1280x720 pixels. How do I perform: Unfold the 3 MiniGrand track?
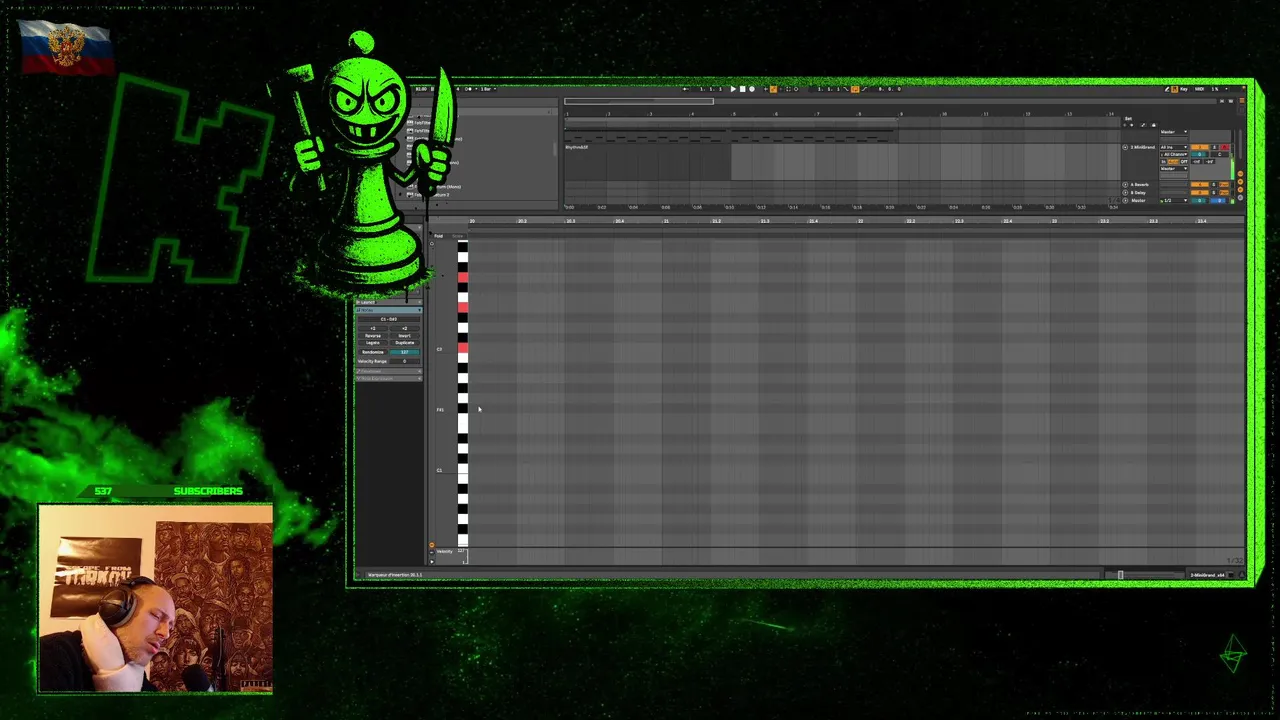[x=1125, y=147]
